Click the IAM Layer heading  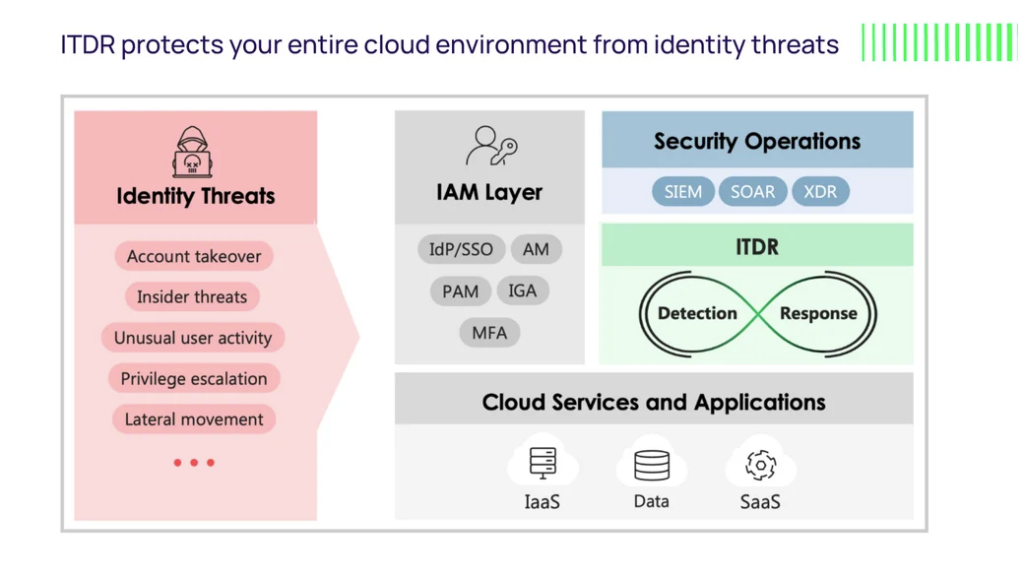[x=489, y=192]
